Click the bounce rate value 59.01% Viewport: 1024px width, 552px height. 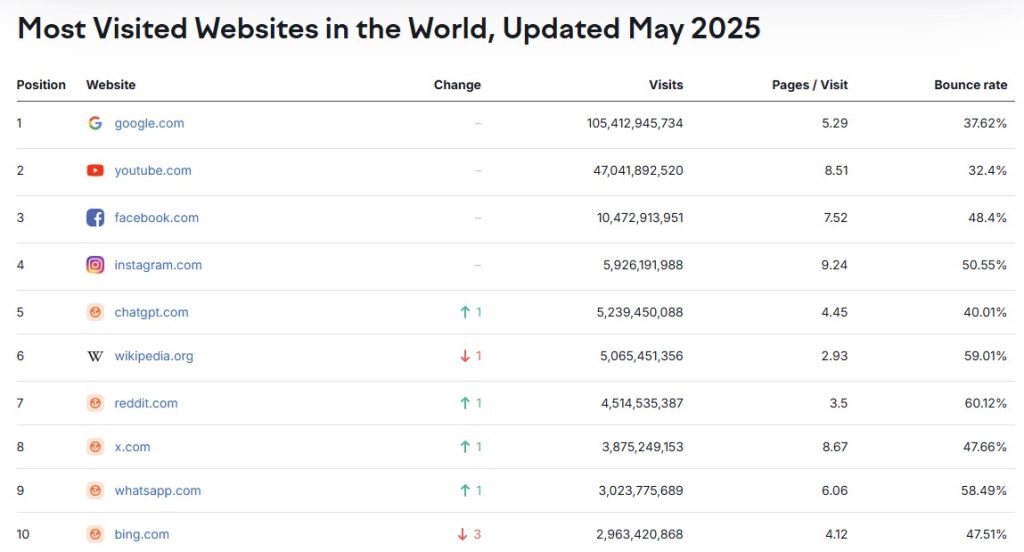pos(985,356)
